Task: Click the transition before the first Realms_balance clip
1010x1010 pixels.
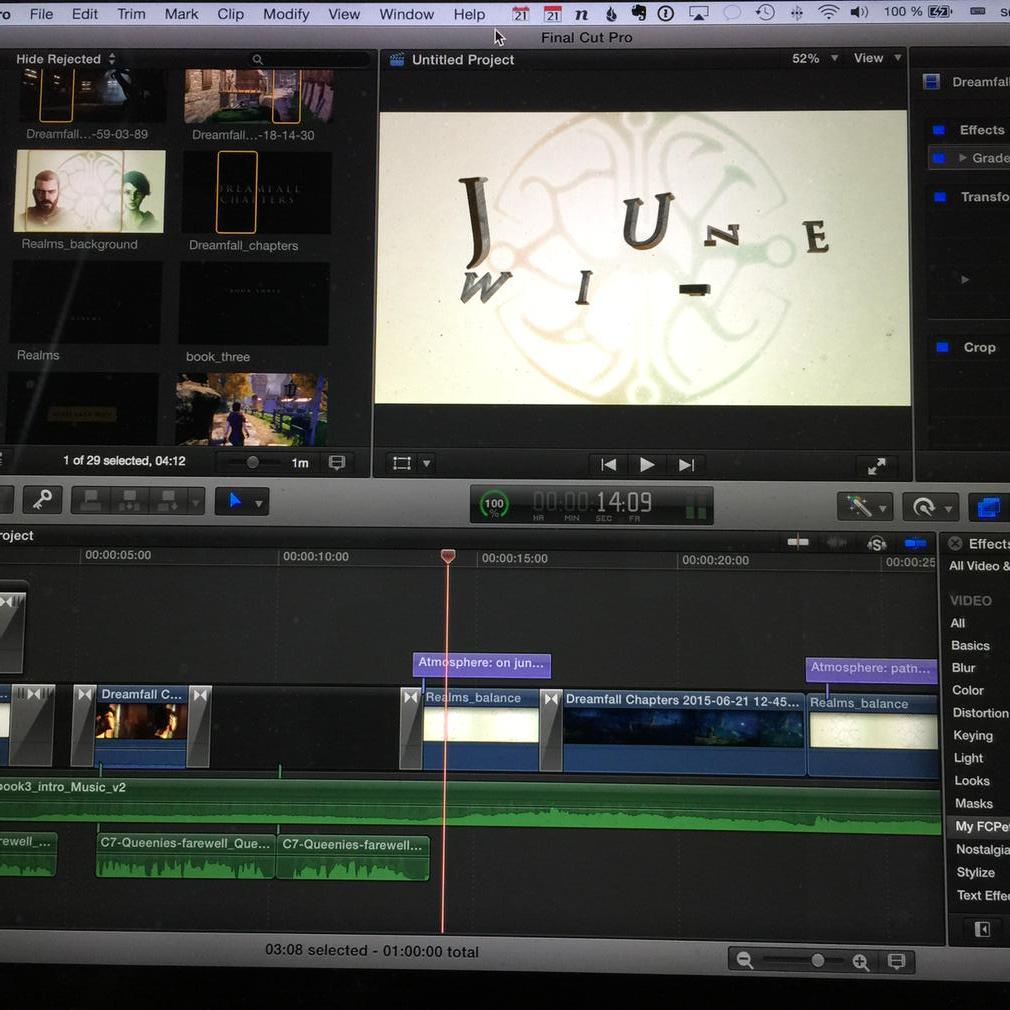Action: (x=411, y=728)
